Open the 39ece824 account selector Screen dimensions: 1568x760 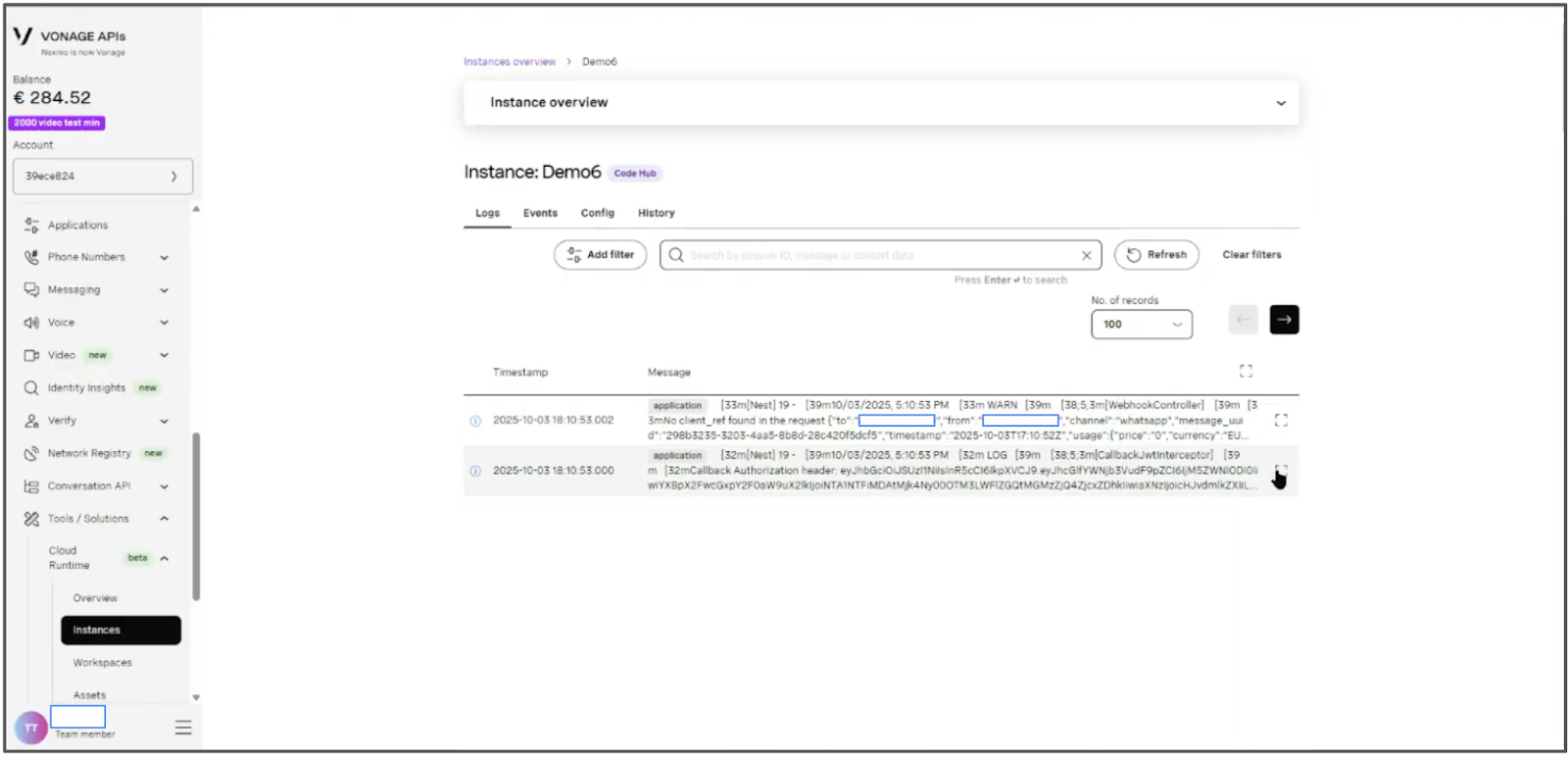point(102,177)
